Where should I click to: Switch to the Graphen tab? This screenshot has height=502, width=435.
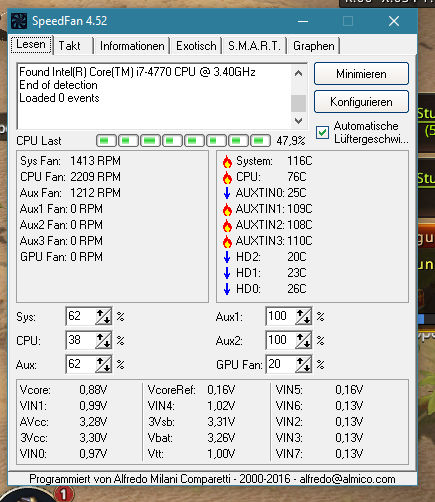[314, 46]
